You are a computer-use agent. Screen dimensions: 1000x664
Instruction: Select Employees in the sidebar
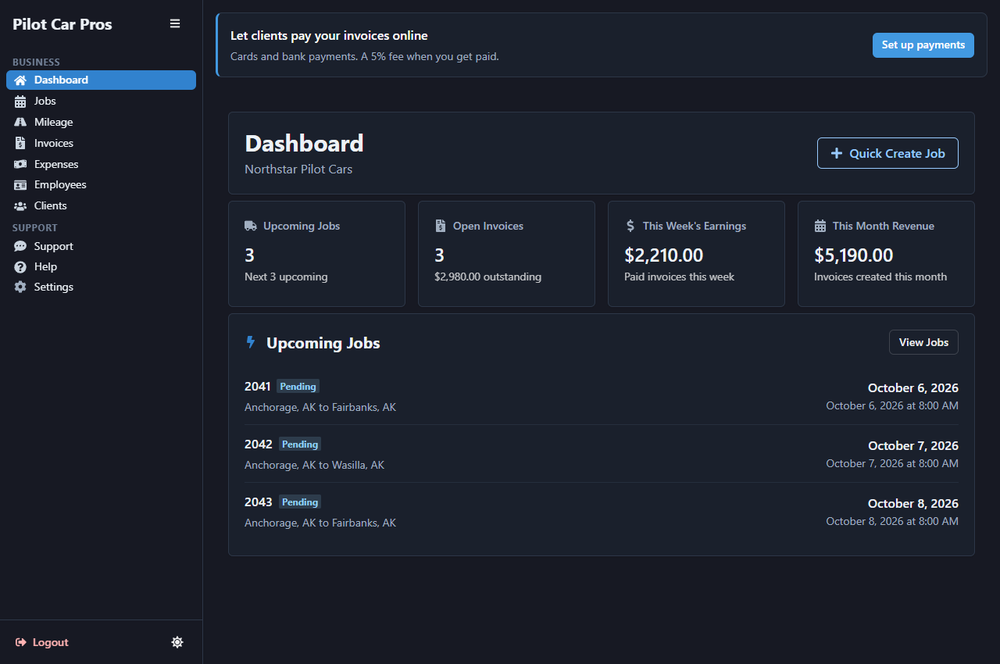tap(101, 184)
